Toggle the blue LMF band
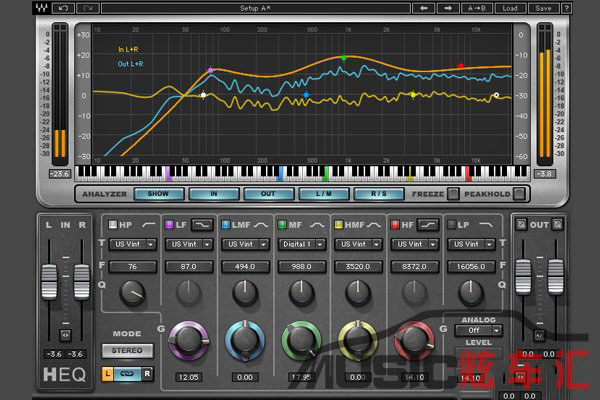The height and width of the screenshot is (400, 600). [x=226, y=225]
